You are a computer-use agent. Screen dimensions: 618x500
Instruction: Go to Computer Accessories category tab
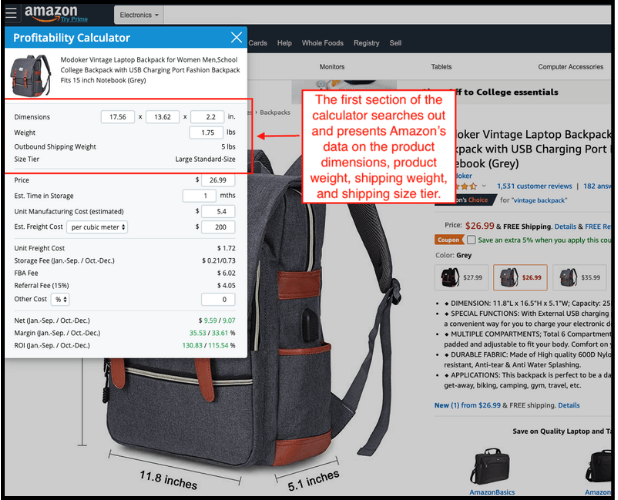570,67
